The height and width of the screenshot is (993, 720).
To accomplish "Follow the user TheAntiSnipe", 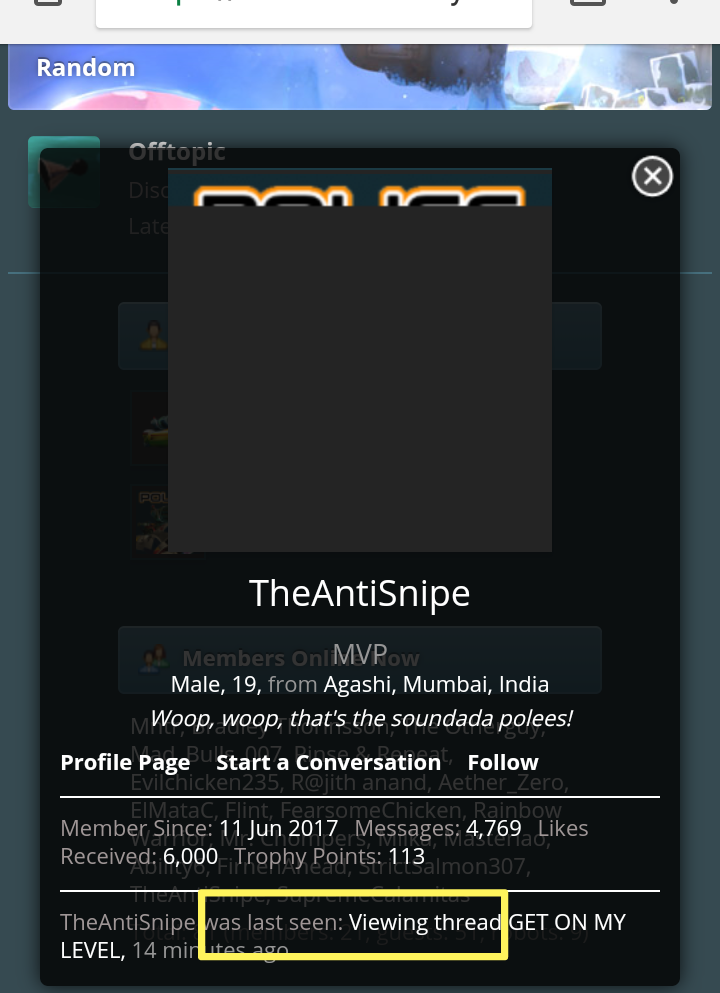I will pyautogui.click(x=503, y=762).
